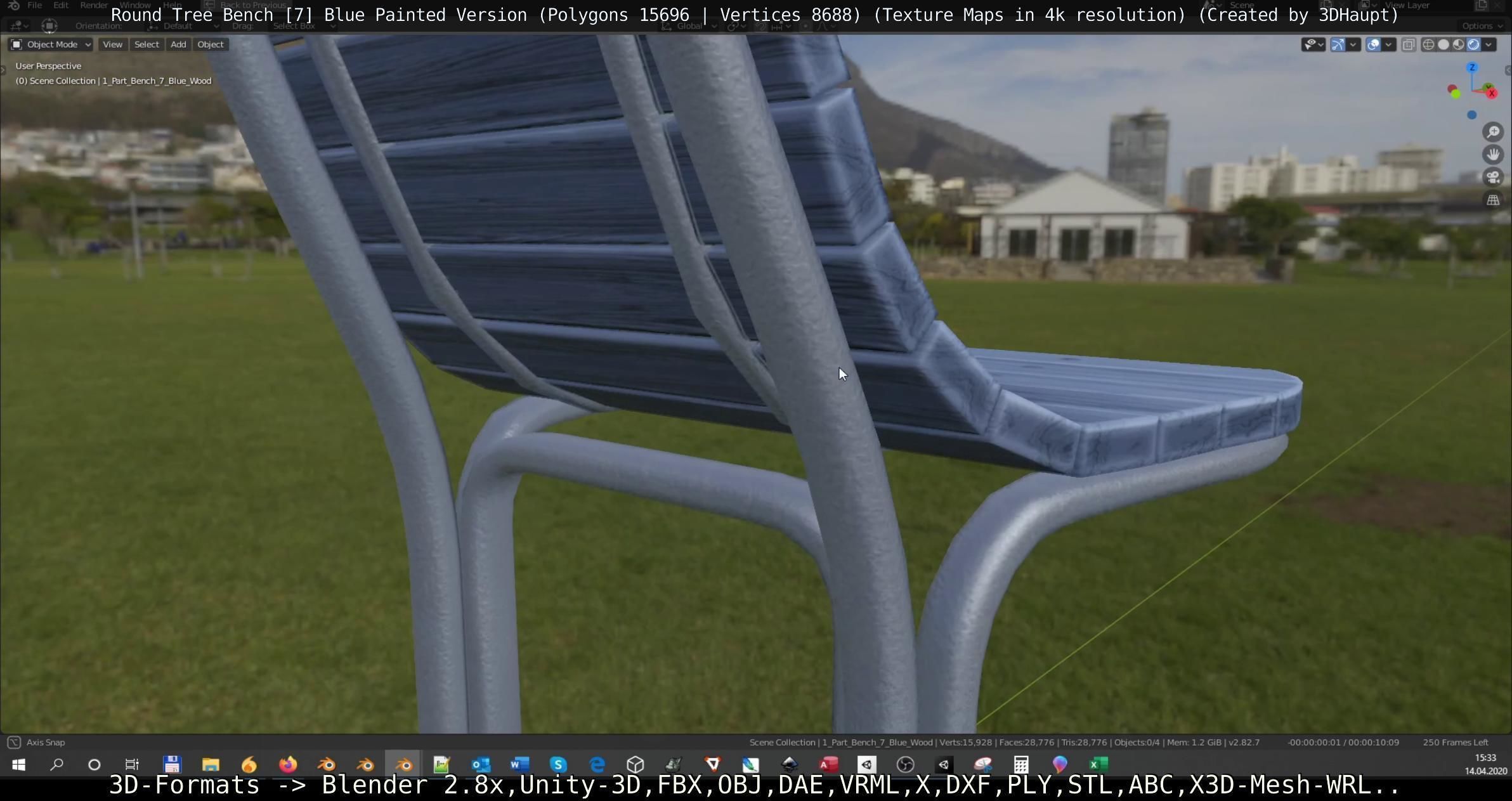Open the Windows Start menu
Viewport: 1512px width, 801px height.
(18, 764)
